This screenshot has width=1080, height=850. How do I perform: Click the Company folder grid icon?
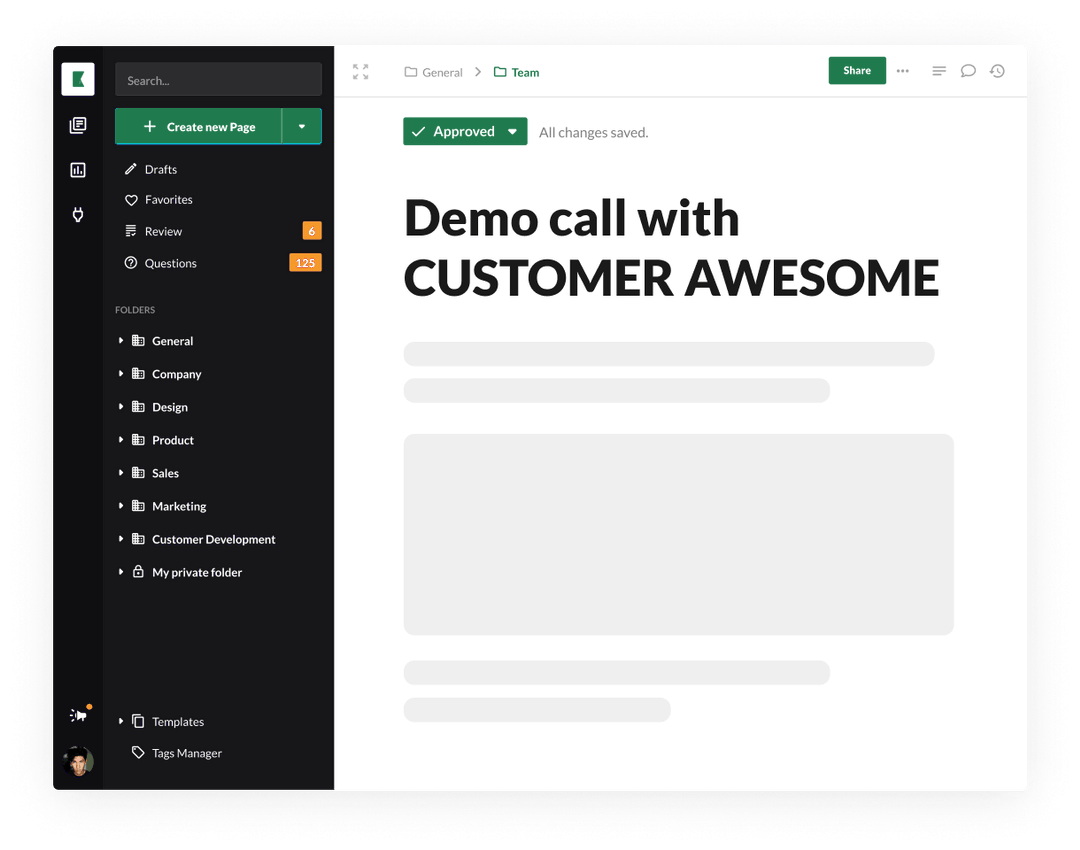point(138,373)
